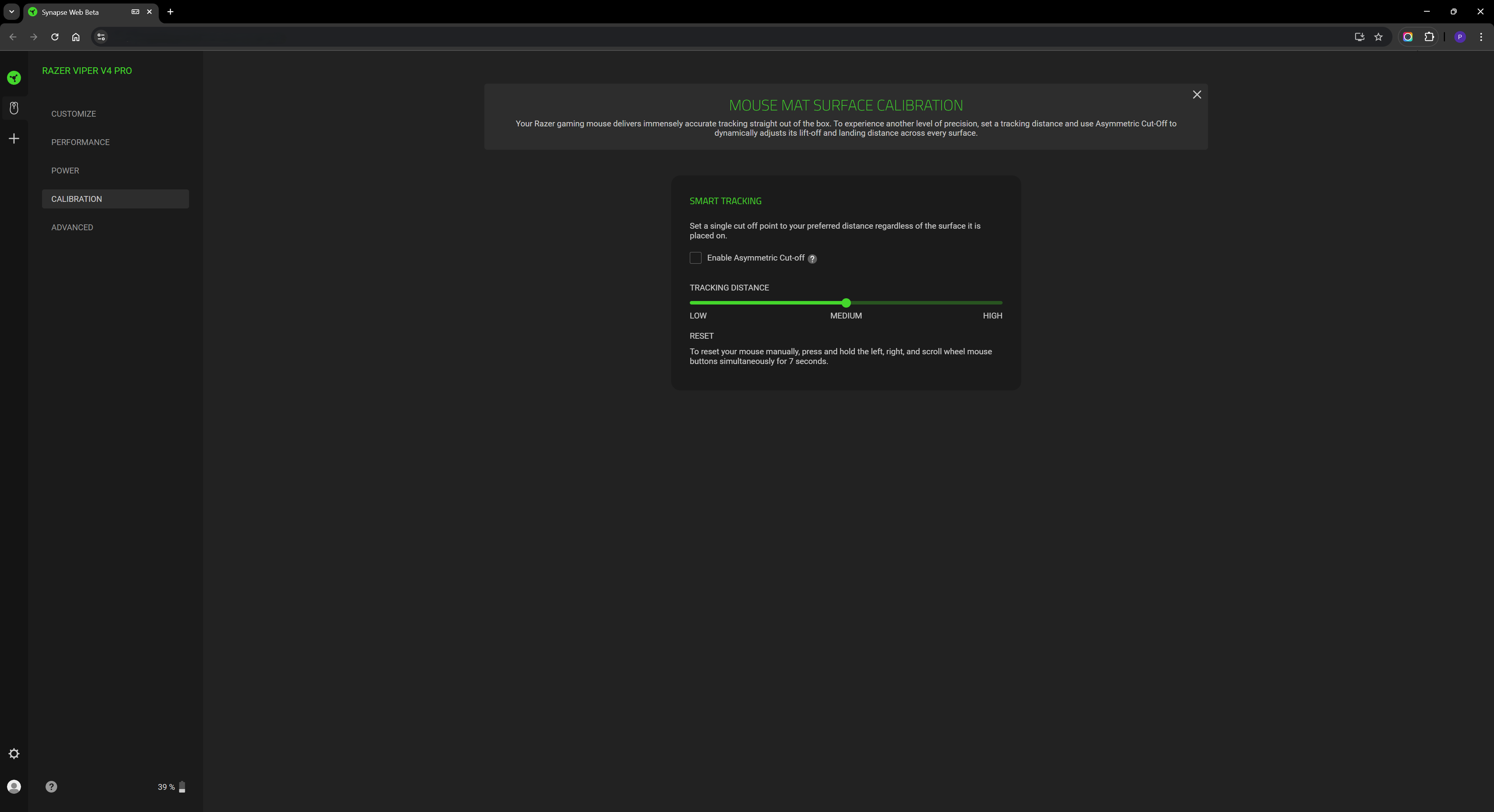1494x812 pixels.
Task: Switch to the PERFORMANCE section
Action: (x=80, y=142)
